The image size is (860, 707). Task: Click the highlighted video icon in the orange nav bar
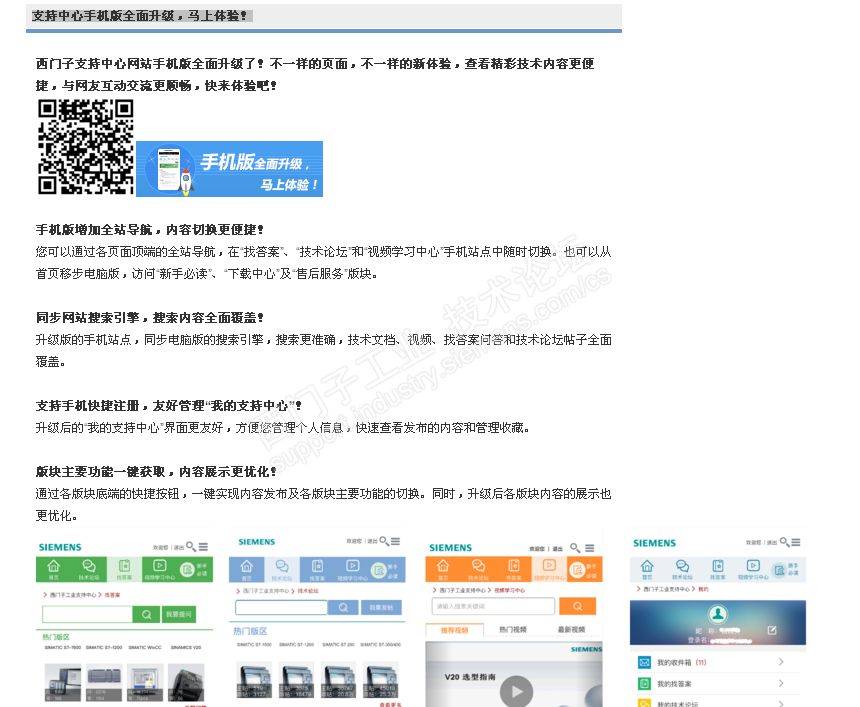click(549, 565)
